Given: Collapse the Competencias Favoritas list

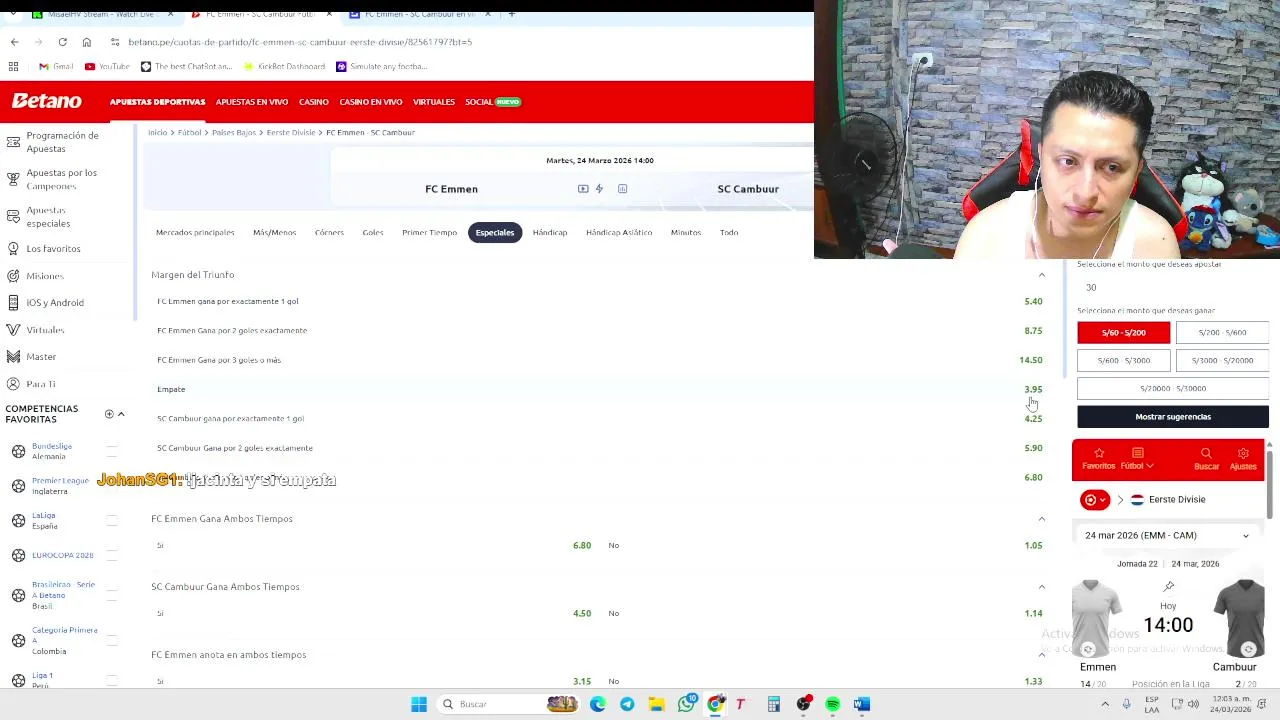Looking at the screenshot, I should 121,413.
